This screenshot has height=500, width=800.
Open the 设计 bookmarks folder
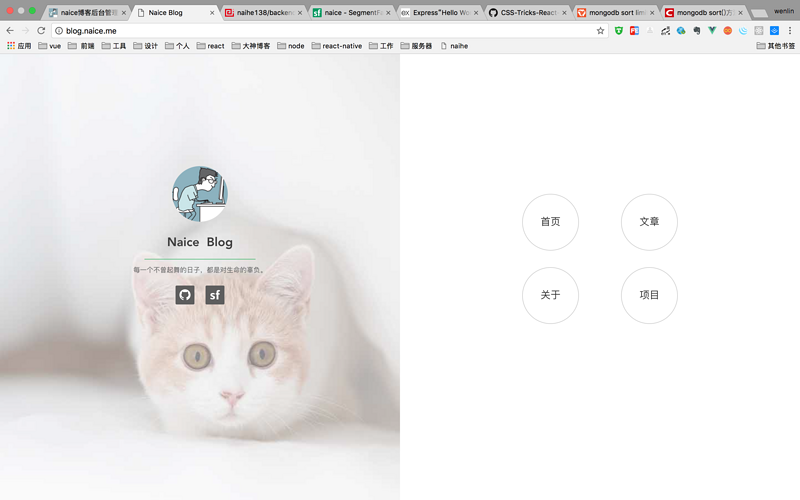pyautogui.click(x=145, y=46)
